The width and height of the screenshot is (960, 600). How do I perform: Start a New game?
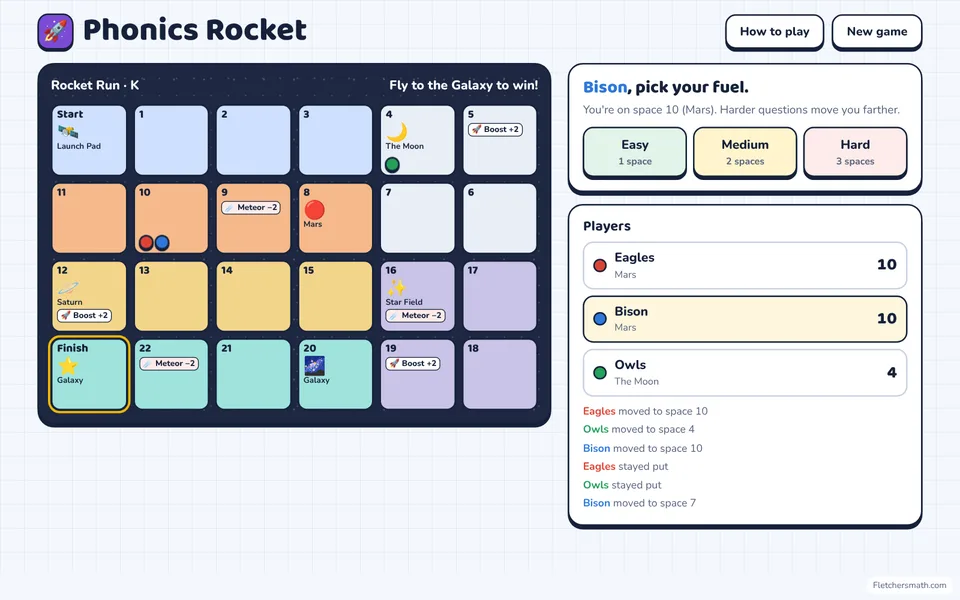tap(877, 32)
